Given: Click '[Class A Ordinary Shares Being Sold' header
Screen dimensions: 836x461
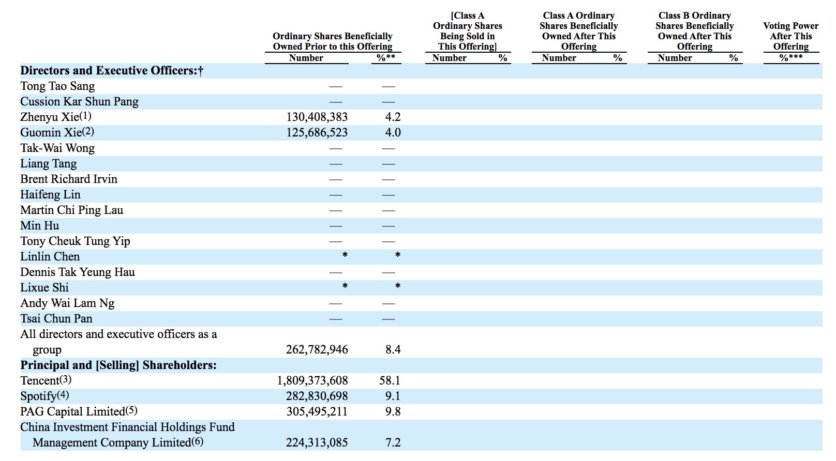Looking at the screenshot, I should 467,31.
